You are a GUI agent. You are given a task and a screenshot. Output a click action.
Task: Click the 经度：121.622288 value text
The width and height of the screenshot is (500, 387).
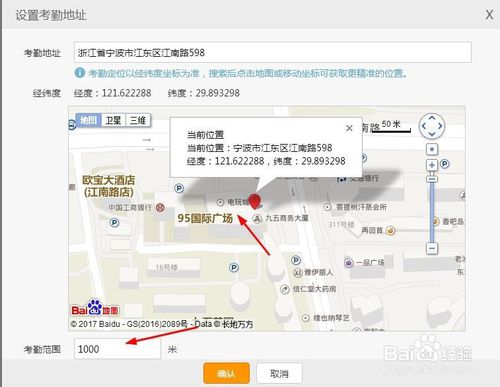pyautogui.click(x=113, y=93)
